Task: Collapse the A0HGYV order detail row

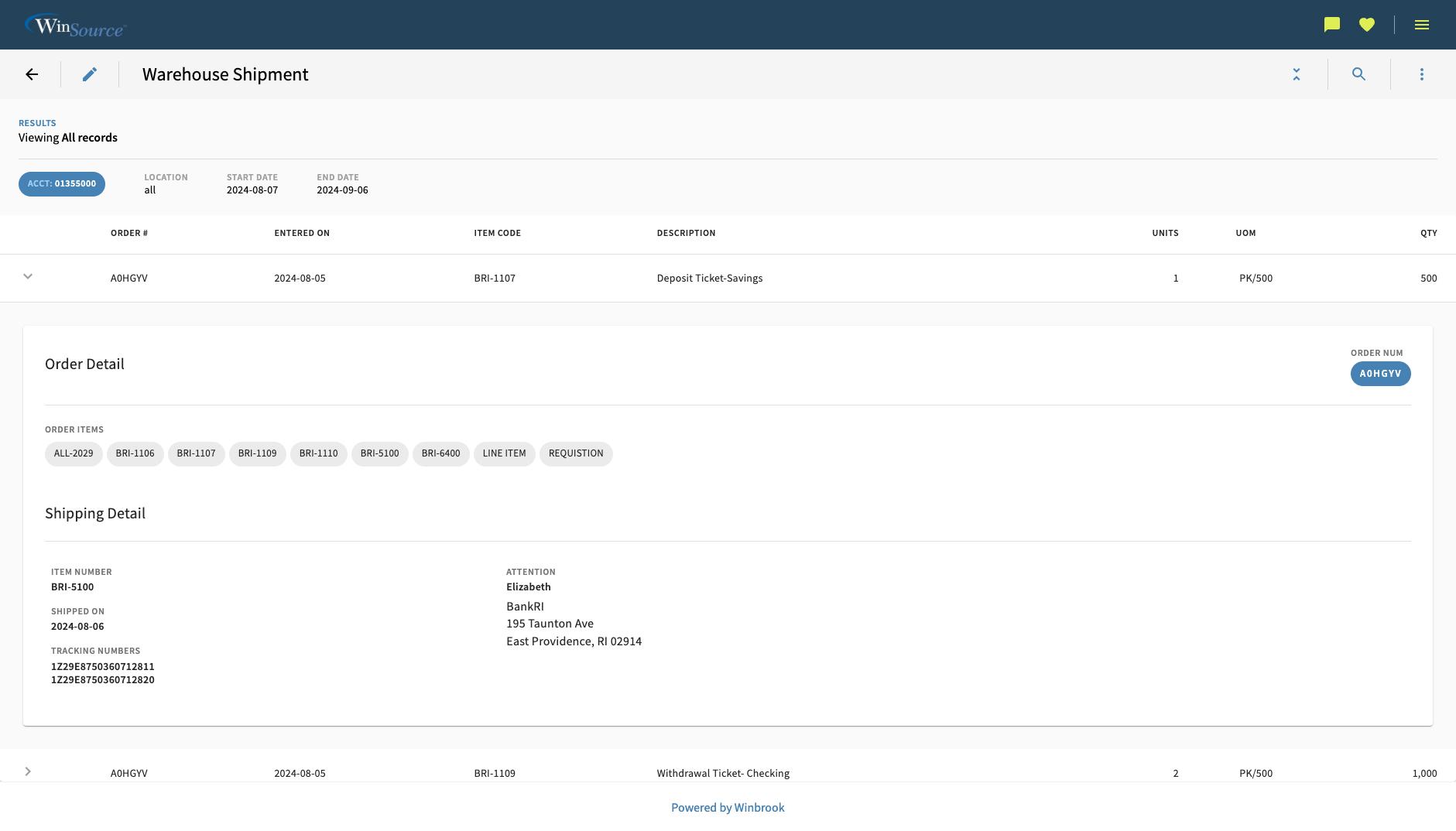Action: click(x=28, y=276)
